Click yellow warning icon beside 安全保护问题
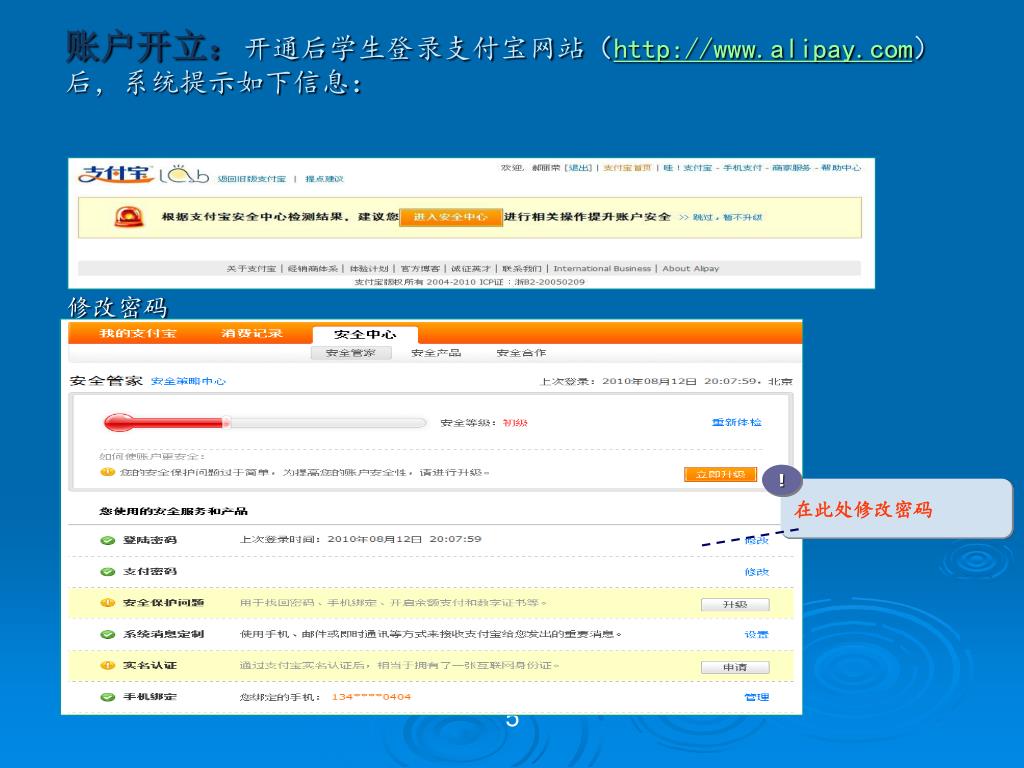 pyautogui.click(x=108, y=603)
